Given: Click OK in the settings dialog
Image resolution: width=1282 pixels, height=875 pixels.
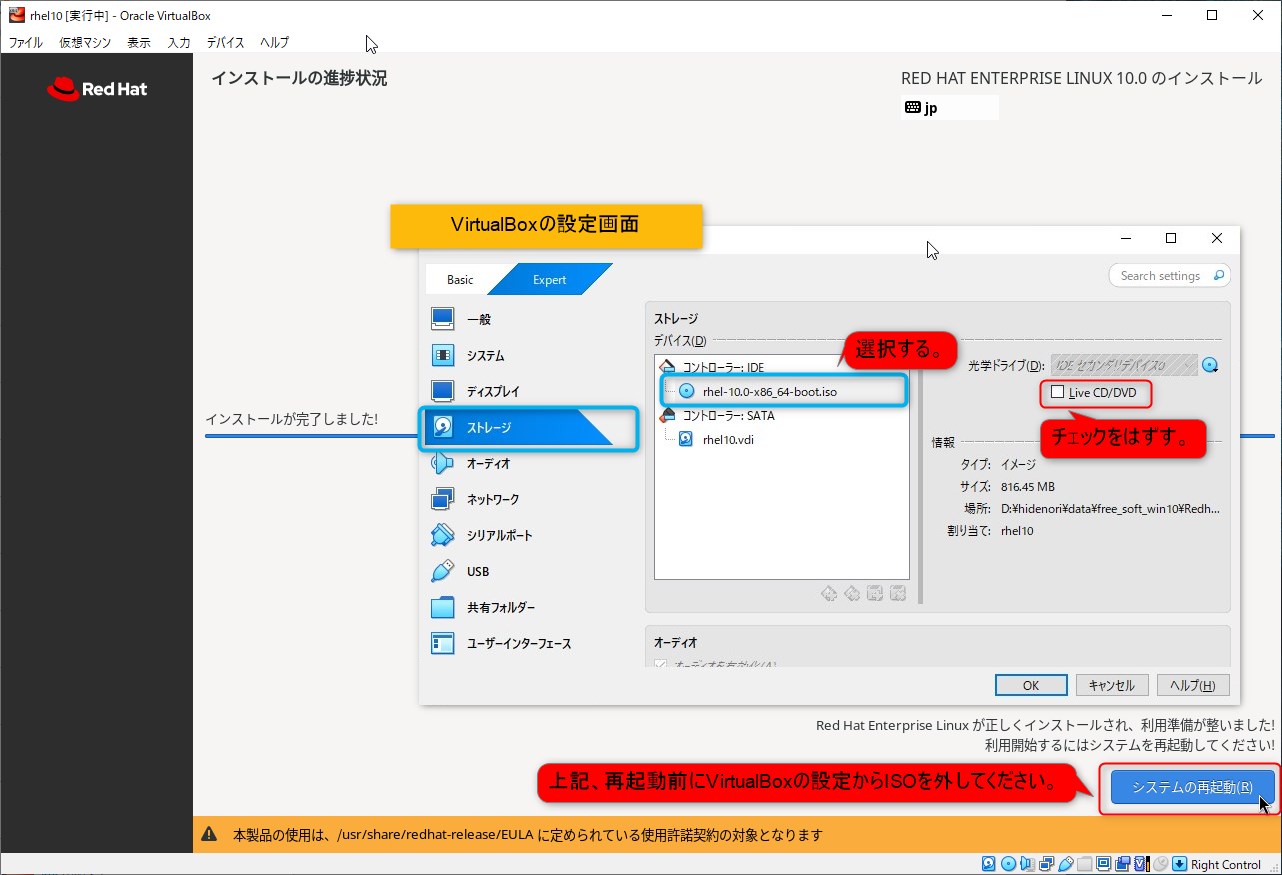Looking at the screenshot, I should (x=1030, y=685).
